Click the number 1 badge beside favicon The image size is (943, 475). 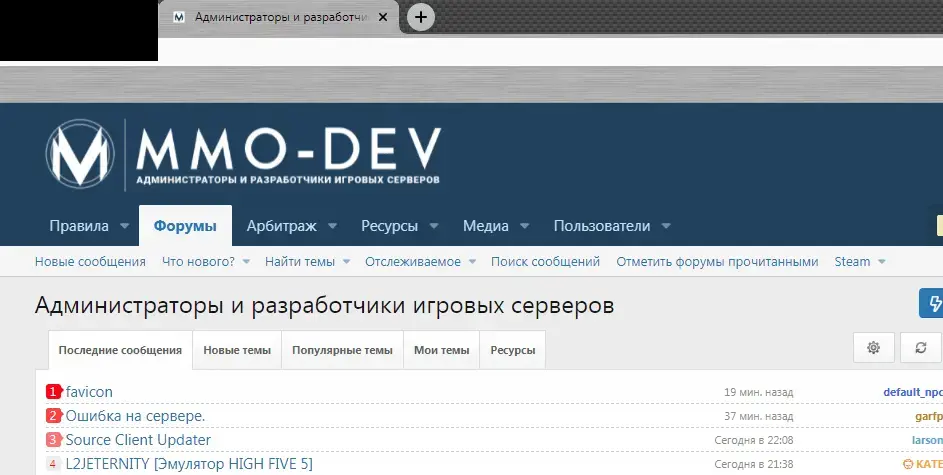pyautogui.click(x=54, y=392)
